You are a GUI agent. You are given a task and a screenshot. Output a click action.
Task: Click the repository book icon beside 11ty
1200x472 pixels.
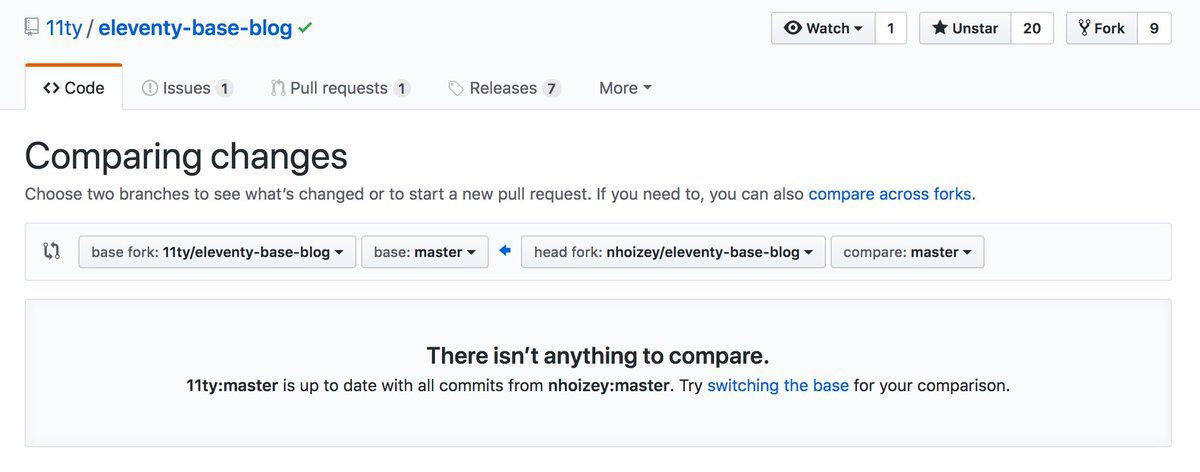tap(32, 28)
